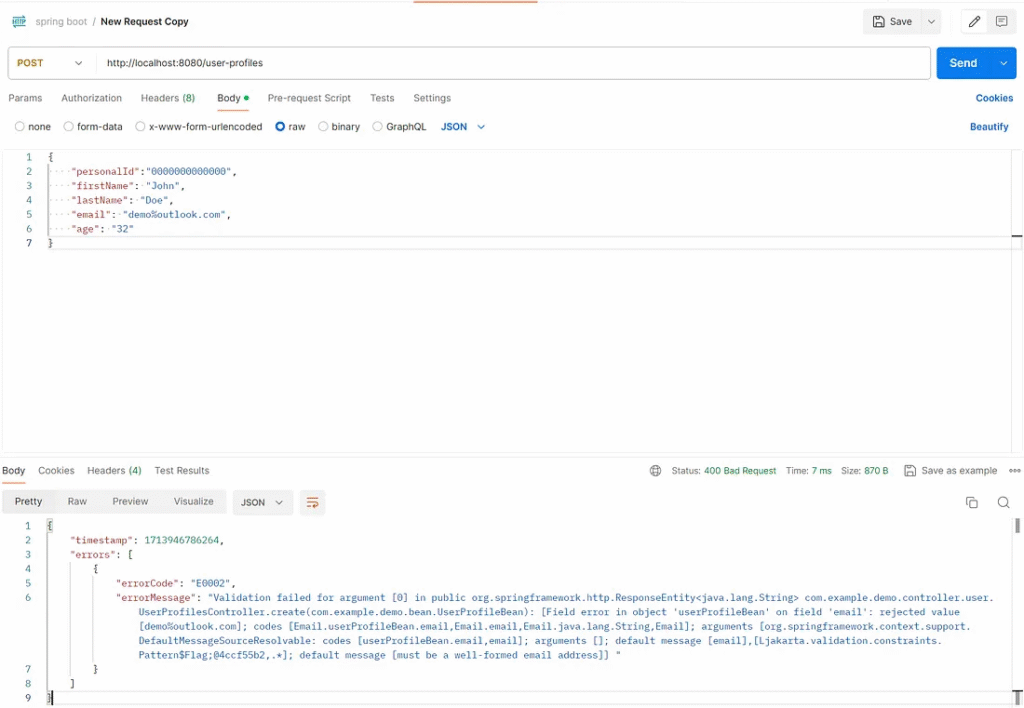This screenshot has width=1024, height=708.
Task: Click the timestamp value 1713946786264
Action: click(182, 540)
